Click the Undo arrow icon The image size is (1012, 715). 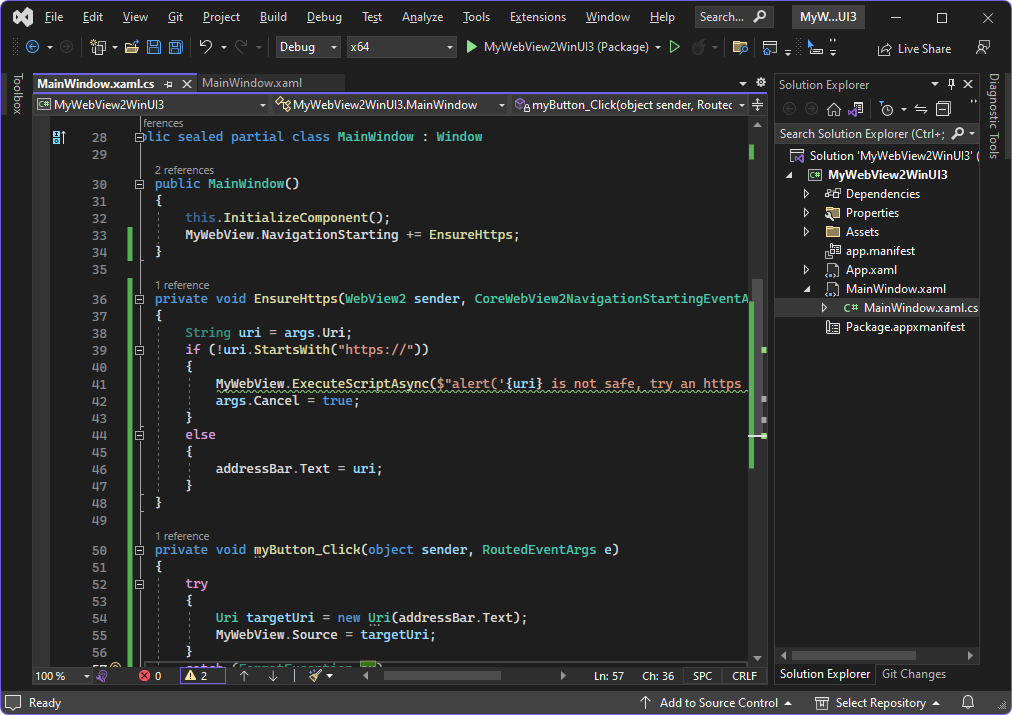point(206,47)
